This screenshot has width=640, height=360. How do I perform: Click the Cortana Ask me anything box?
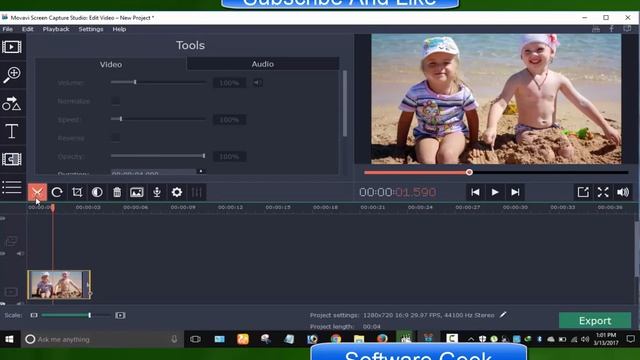tap(102, 339)
